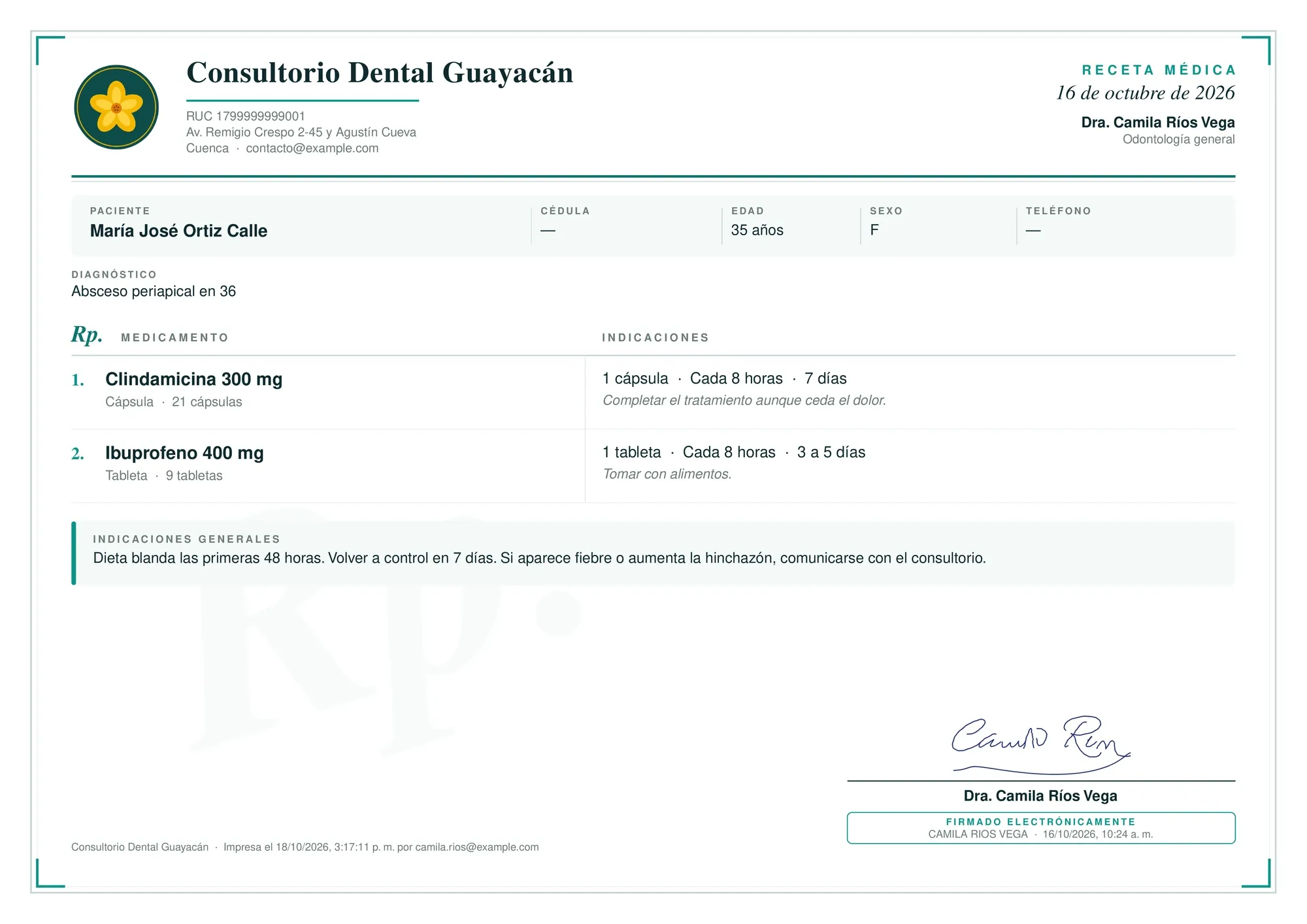
Task: Click the address 'Av. Remigio Crespo 2-45 y Agustín Cueva'
Action: pyautogui.click(x=301, y=132)
